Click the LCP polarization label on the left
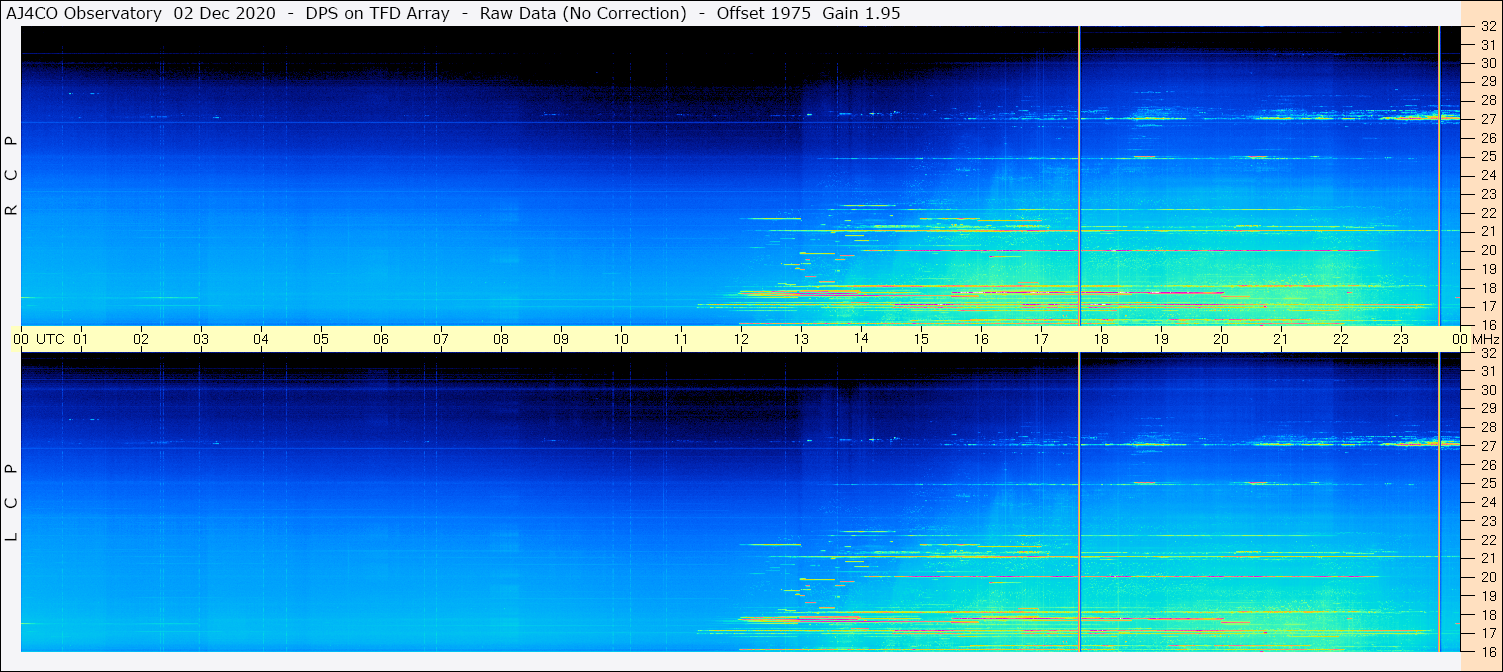The image size is (1503, 672). click(12, 502)
